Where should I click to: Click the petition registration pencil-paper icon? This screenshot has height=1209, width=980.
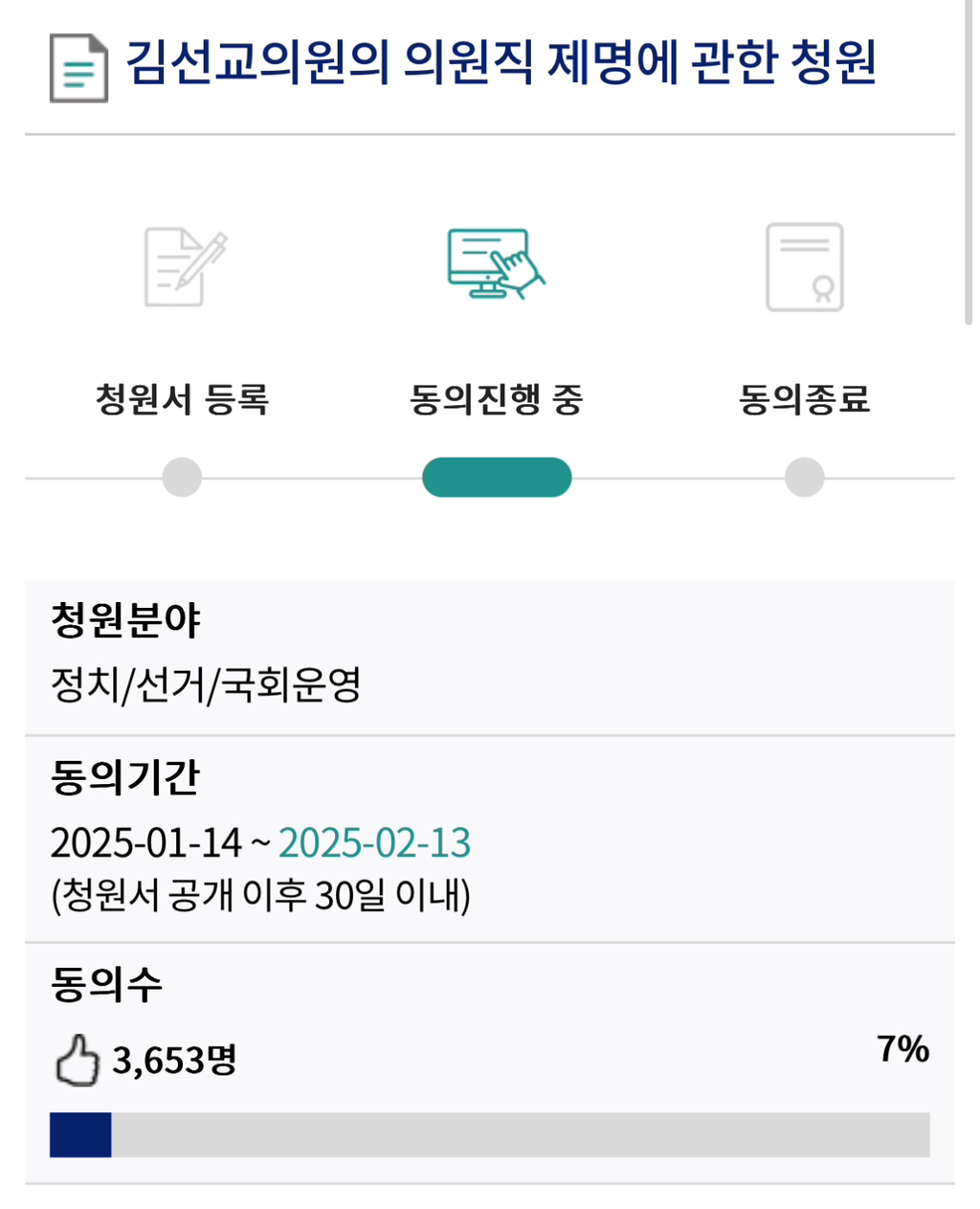point(186,267)
